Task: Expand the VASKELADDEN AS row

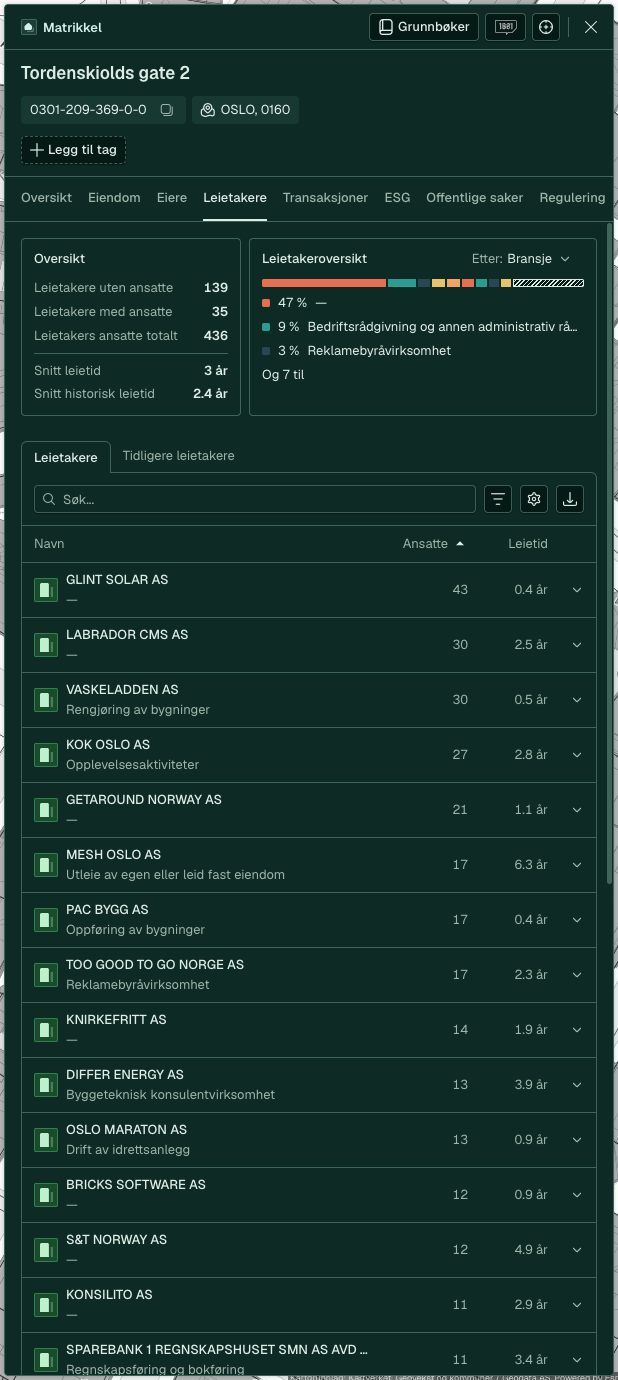Action: click(577, 700)
